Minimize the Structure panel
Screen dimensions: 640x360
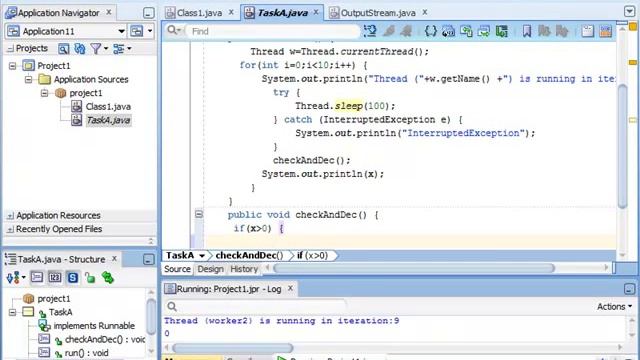[x=149, y=259]
